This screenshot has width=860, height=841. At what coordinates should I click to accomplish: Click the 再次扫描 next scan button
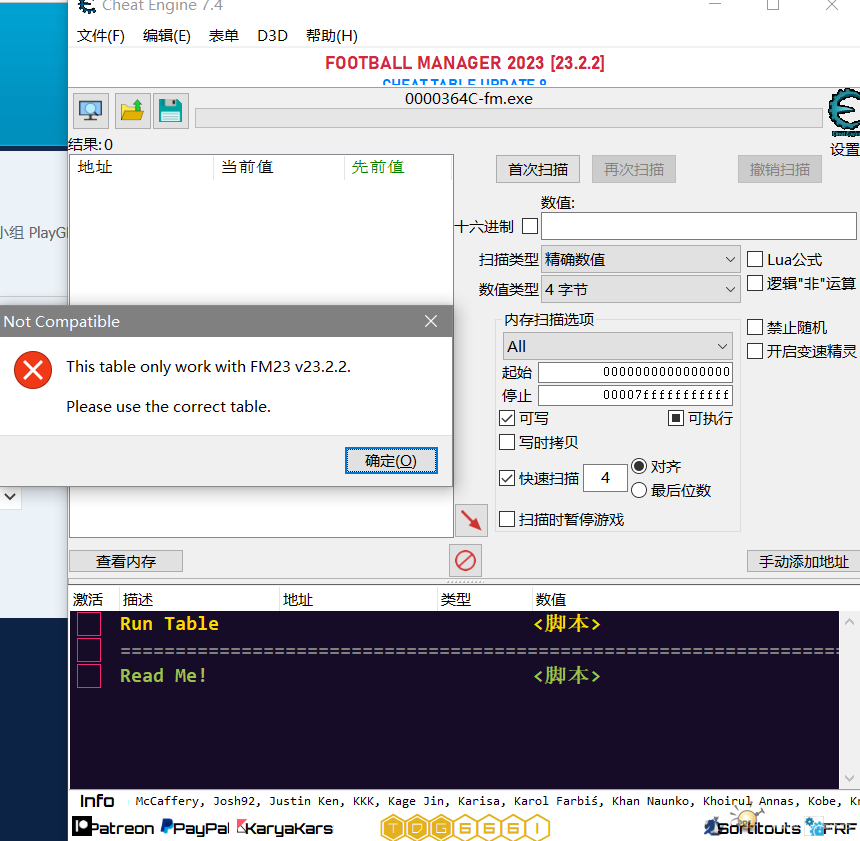[634, 170]
